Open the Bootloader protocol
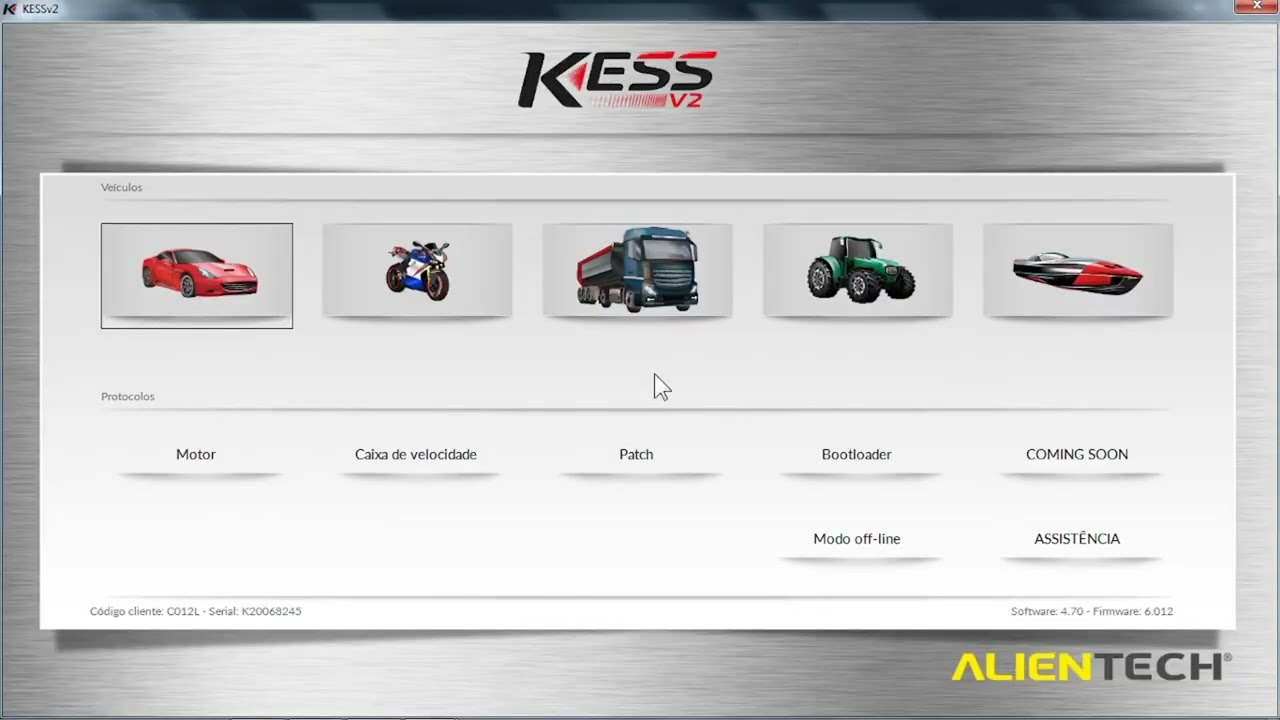 point(857,454)
